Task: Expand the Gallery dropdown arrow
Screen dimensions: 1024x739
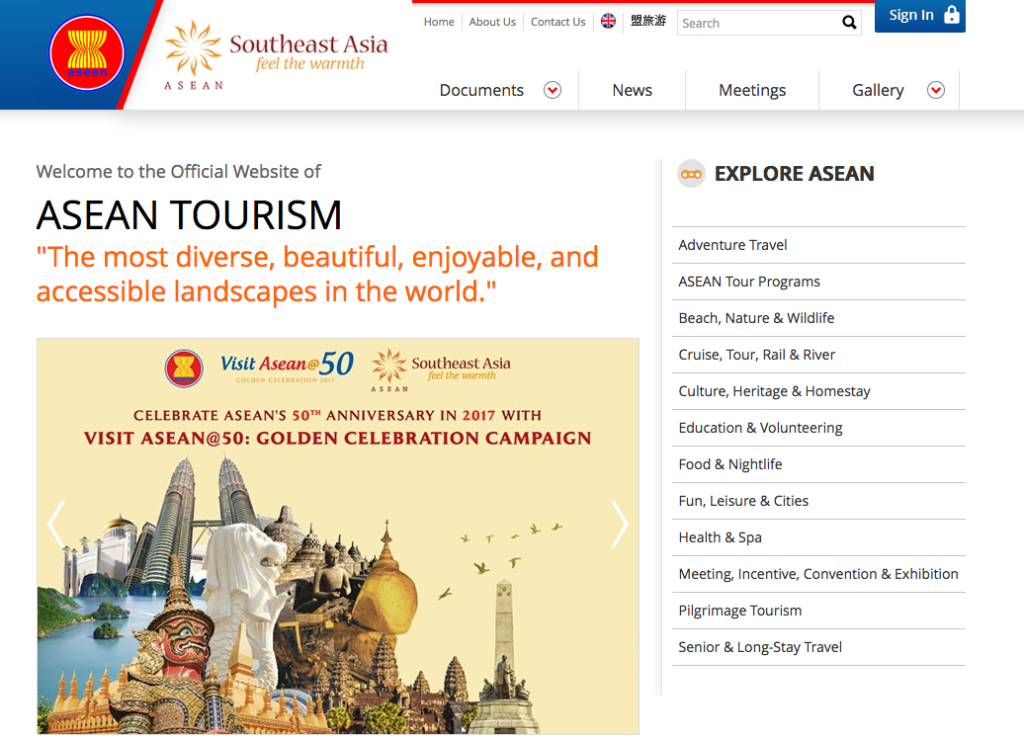Action: [x=936, y=90]
